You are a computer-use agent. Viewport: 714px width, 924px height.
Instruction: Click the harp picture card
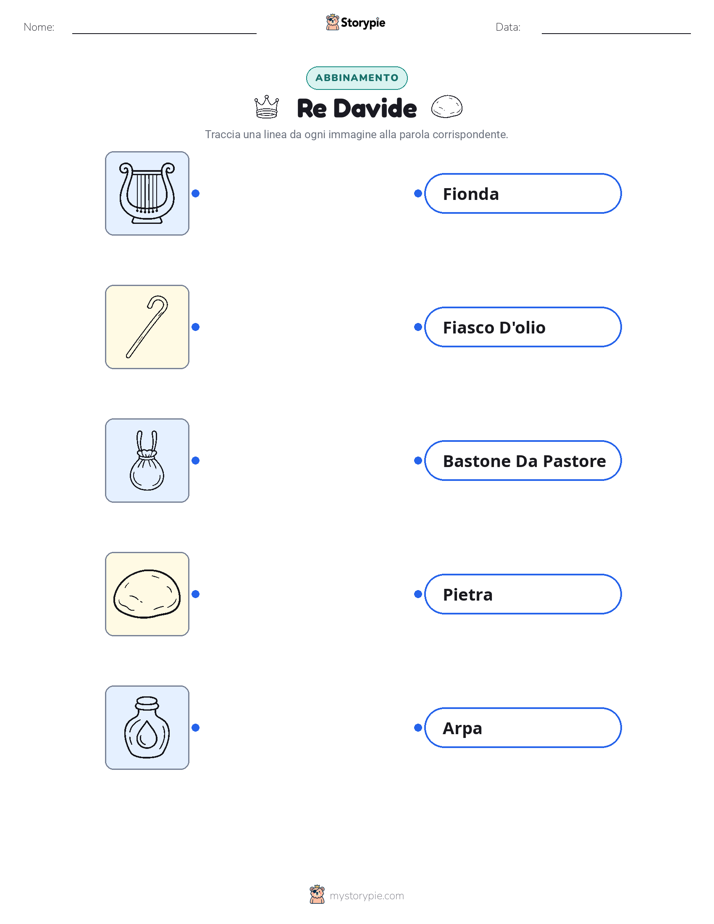tap(147, 193)
